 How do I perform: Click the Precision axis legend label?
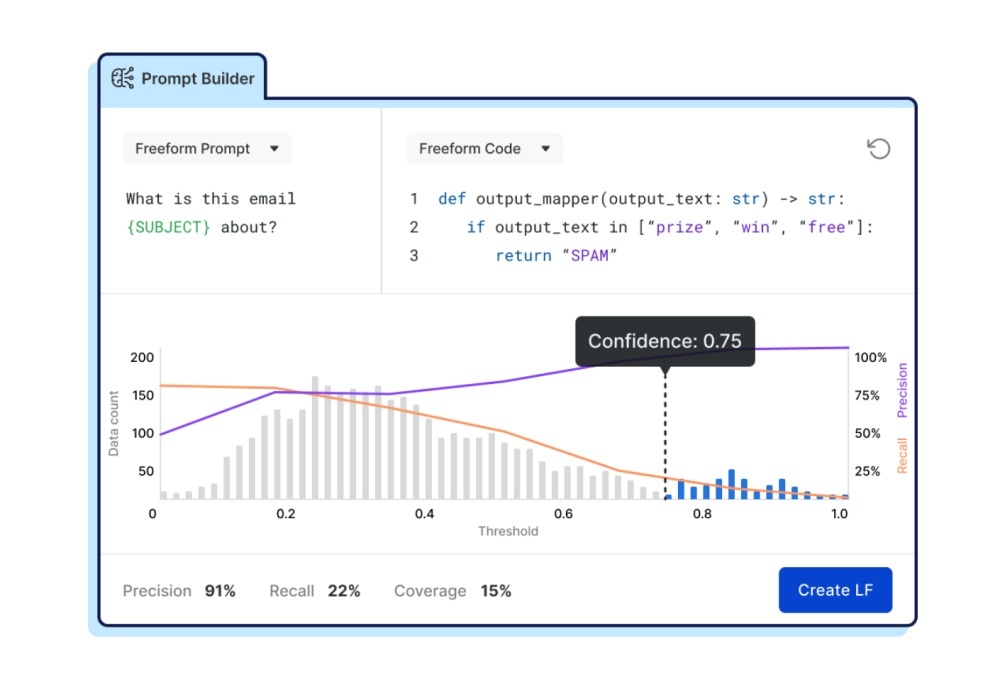[x=902, y=389]
